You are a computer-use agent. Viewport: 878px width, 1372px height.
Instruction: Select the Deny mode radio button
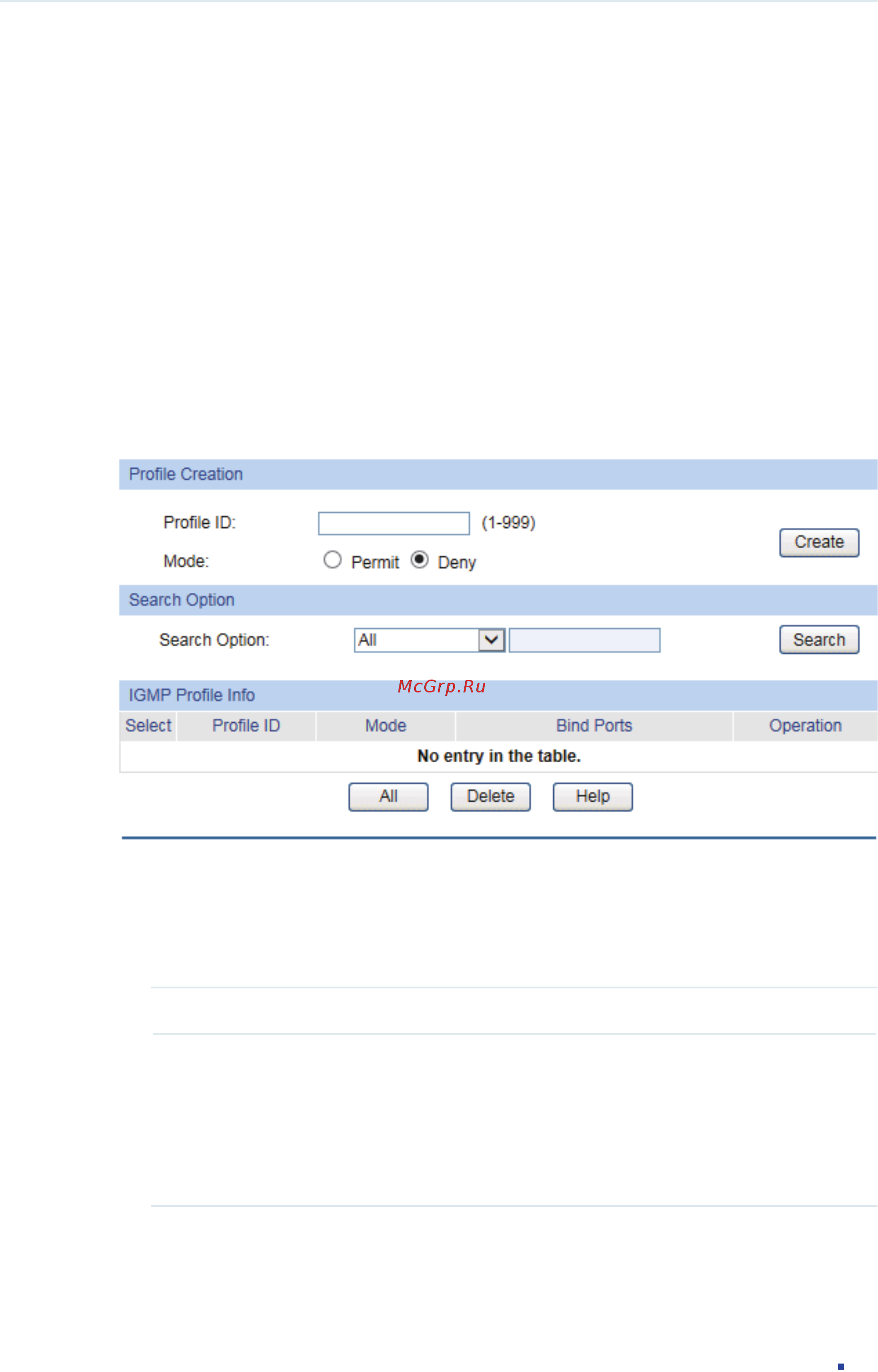(x=419, y=560)
